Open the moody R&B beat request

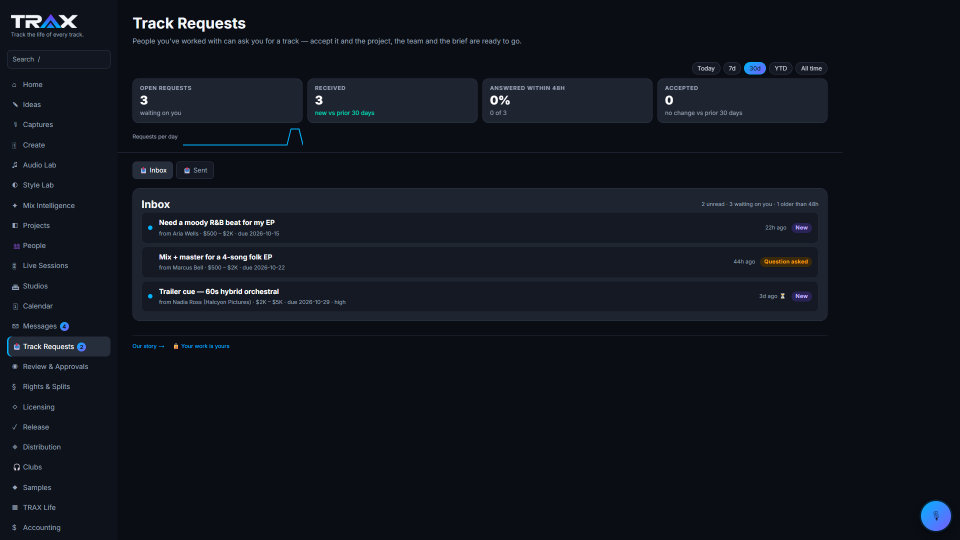coord(479,228)
